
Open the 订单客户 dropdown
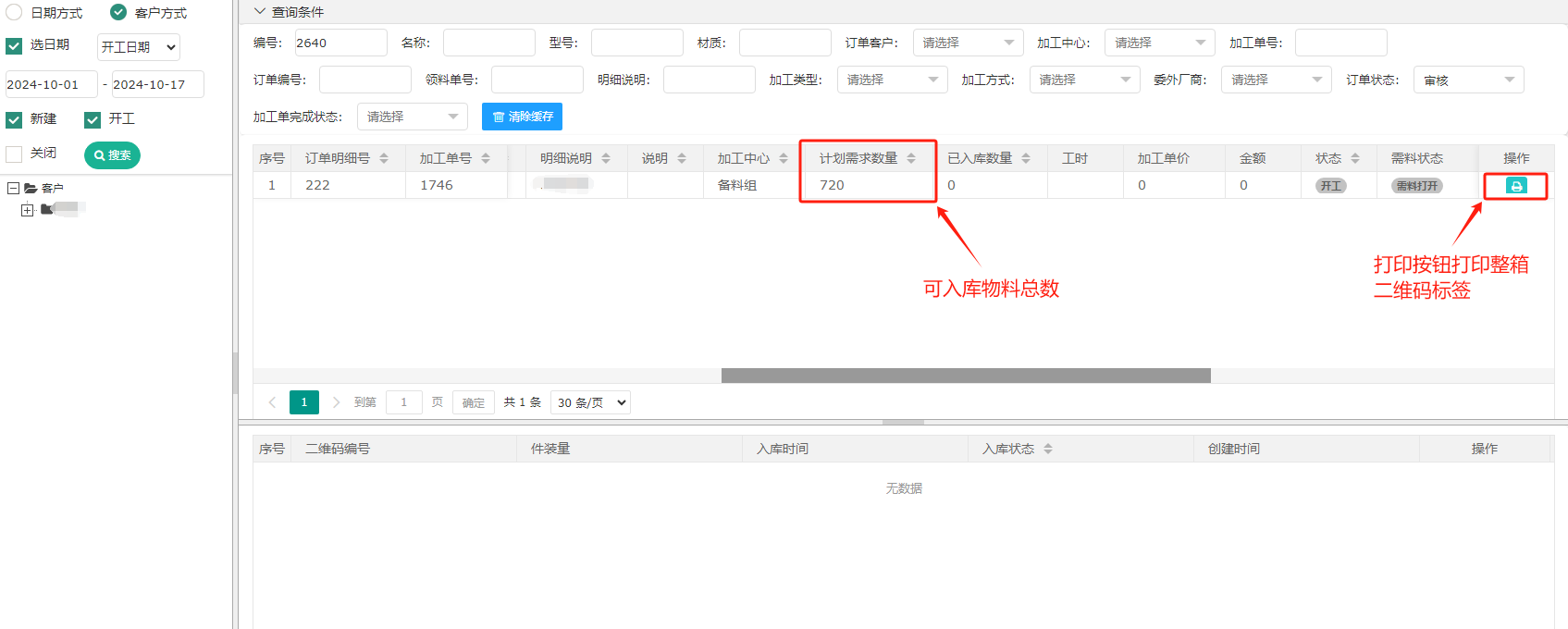(968, 43)
